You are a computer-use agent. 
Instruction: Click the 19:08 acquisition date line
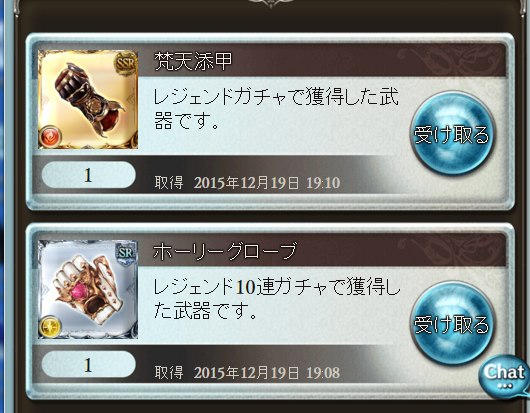(x=247, y=373)
